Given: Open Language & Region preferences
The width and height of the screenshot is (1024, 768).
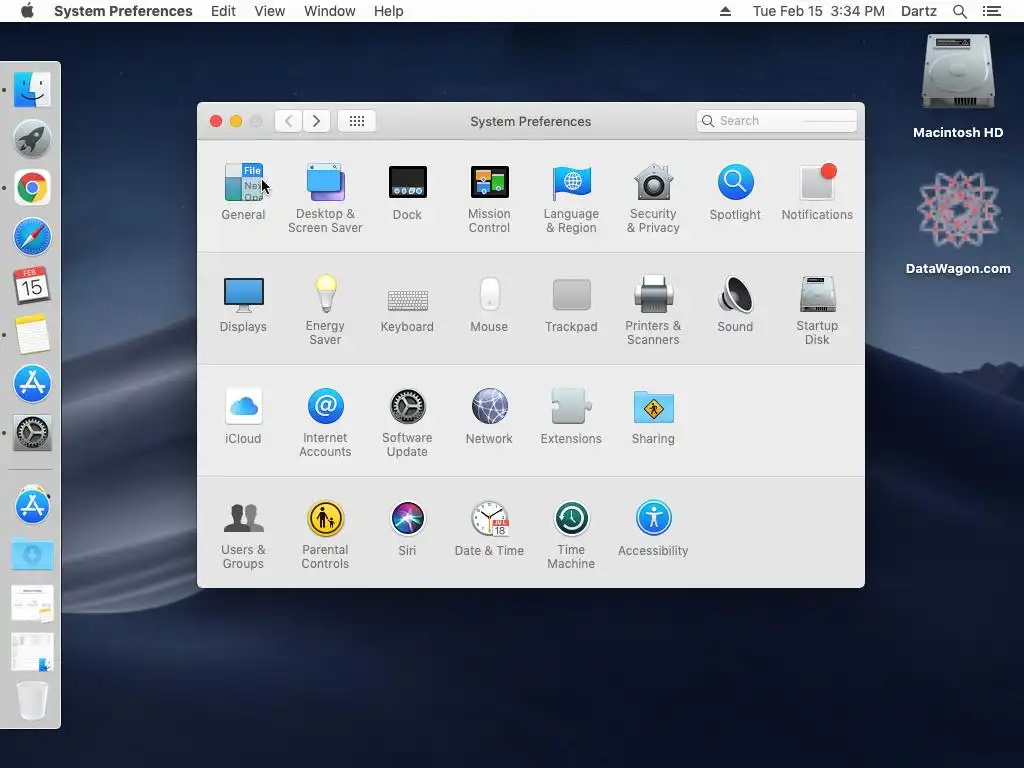Looking at the screenshot, I should point(571,198).
